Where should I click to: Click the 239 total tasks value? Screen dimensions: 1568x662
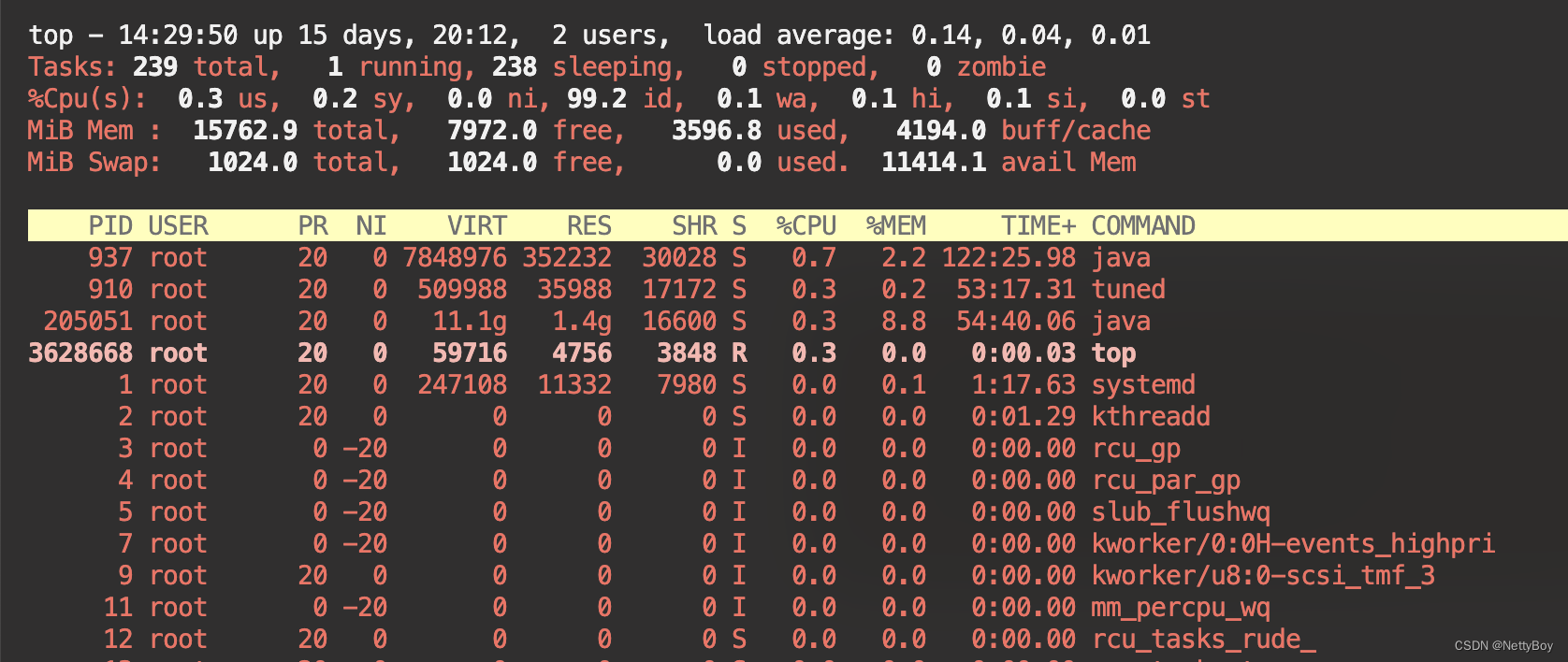tap(155, 67)
